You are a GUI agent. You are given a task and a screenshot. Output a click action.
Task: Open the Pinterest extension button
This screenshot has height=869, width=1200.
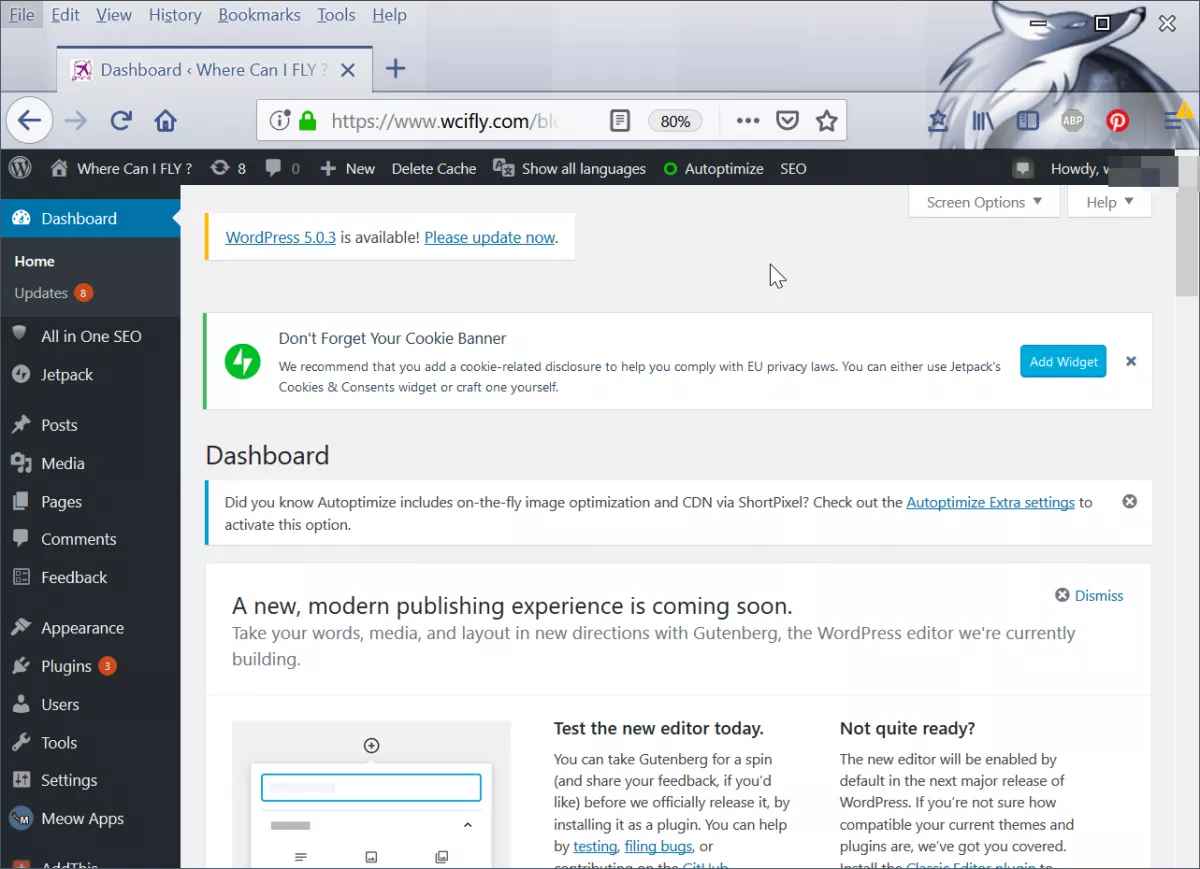1118,121
